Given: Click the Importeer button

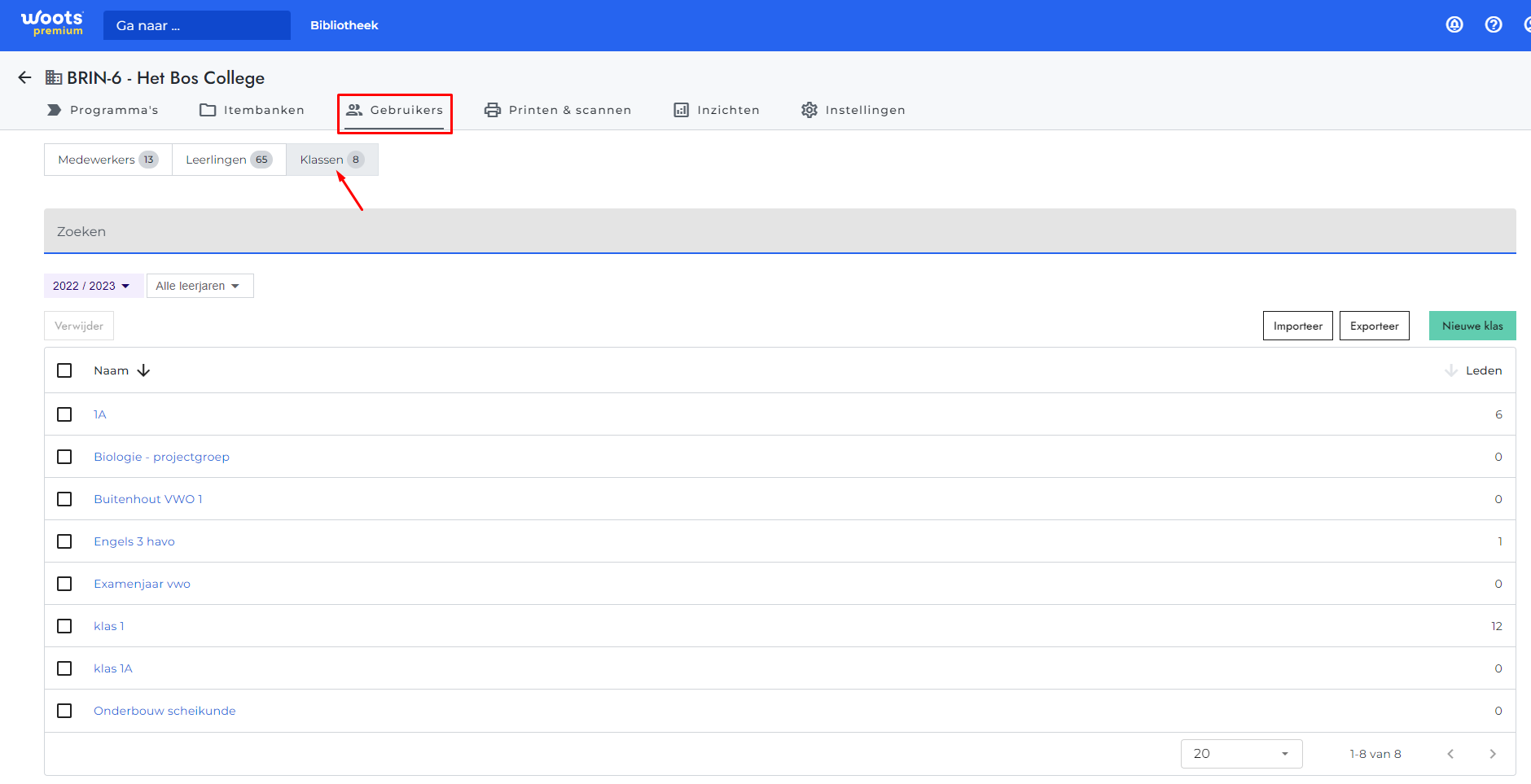Looking at the screenshot, I should (1297, 326).
